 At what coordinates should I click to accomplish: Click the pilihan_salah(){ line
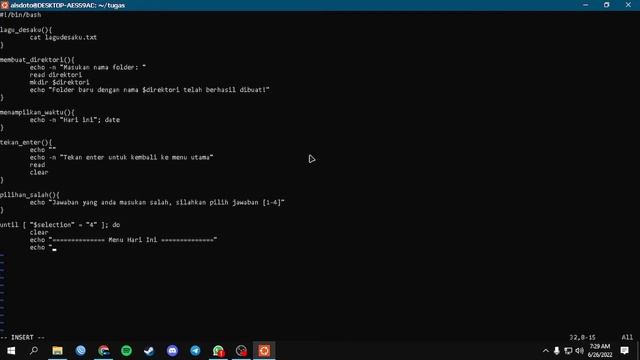tap(30, 195)
